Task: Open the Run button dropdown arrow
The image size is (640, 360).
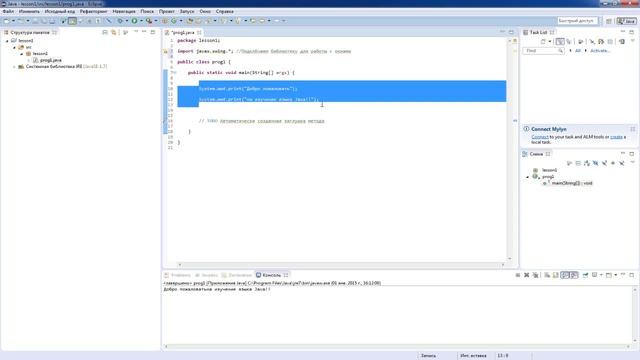Action: pyautogui.click(x=141, y=21)
